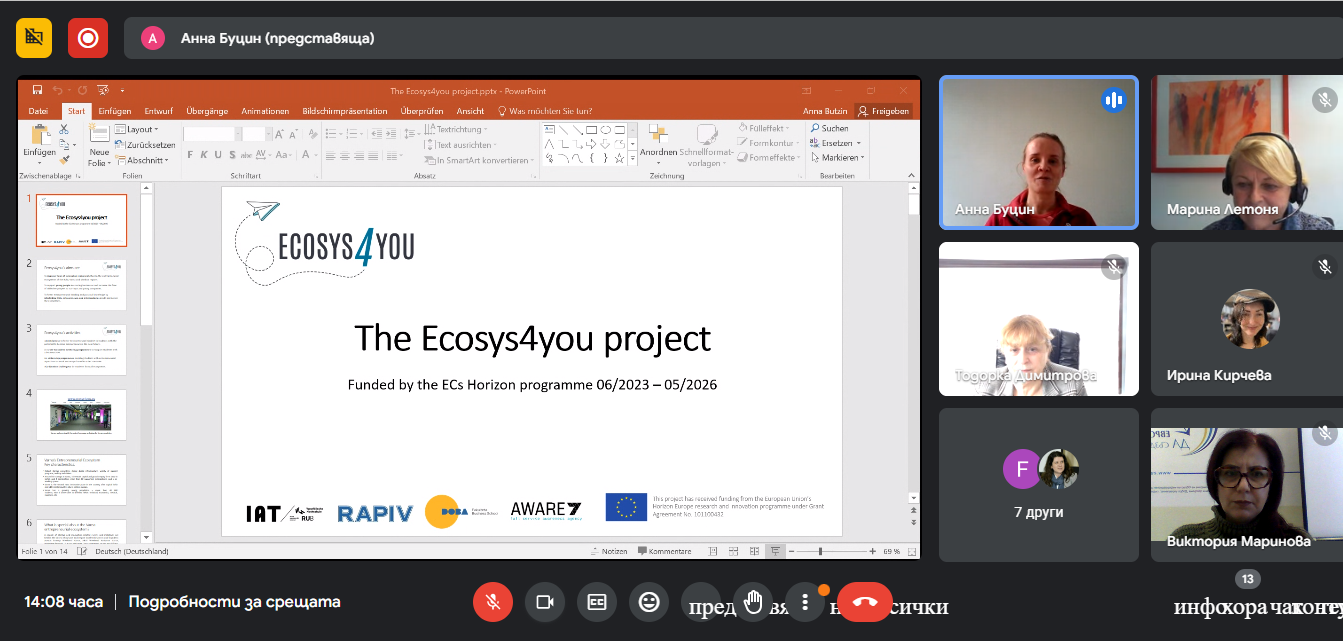The image size is (1343, 641).
Task: Expand the Markieren dropdown
Action: pos(837,157)
